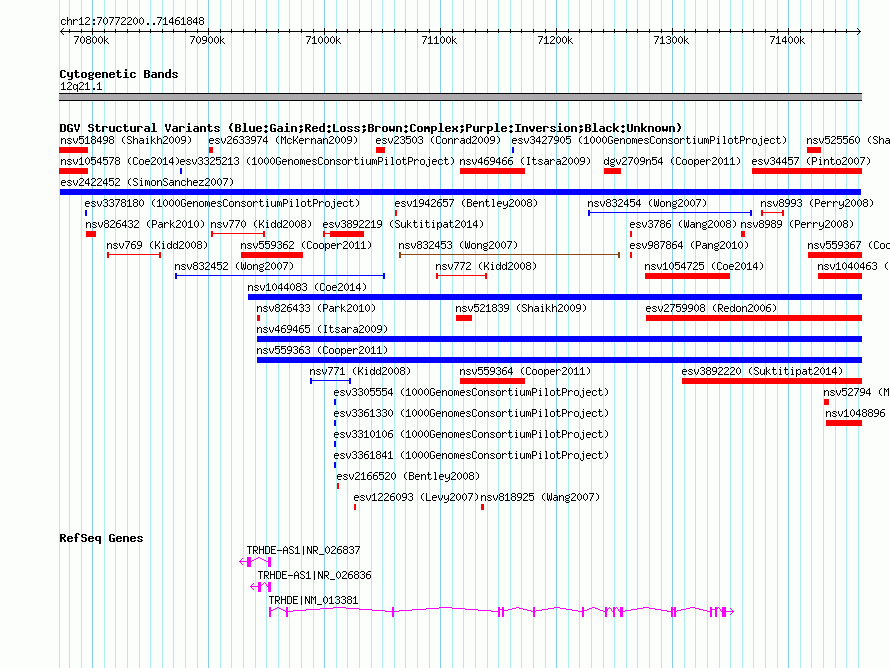Click the red bar under nsv559362 (Cooper2011)
The image size is (890, 668).
click(x=272, y=255)
